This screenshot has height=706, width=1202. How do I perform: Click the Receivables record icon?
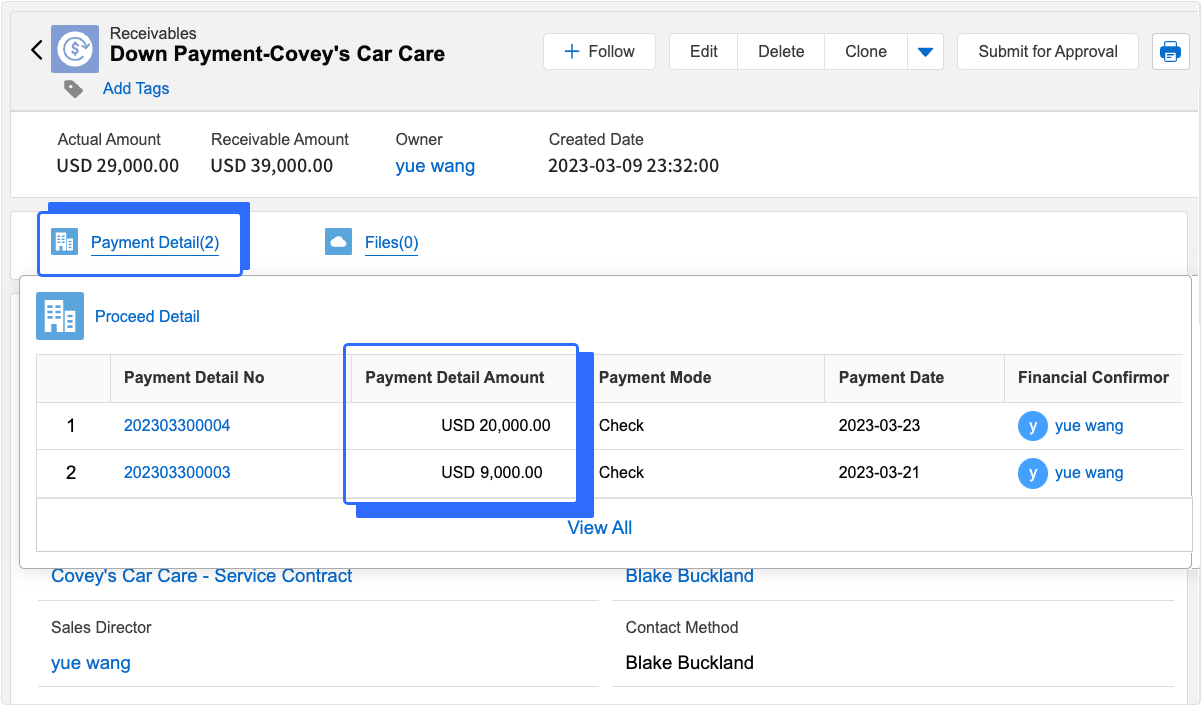[75, 50]
